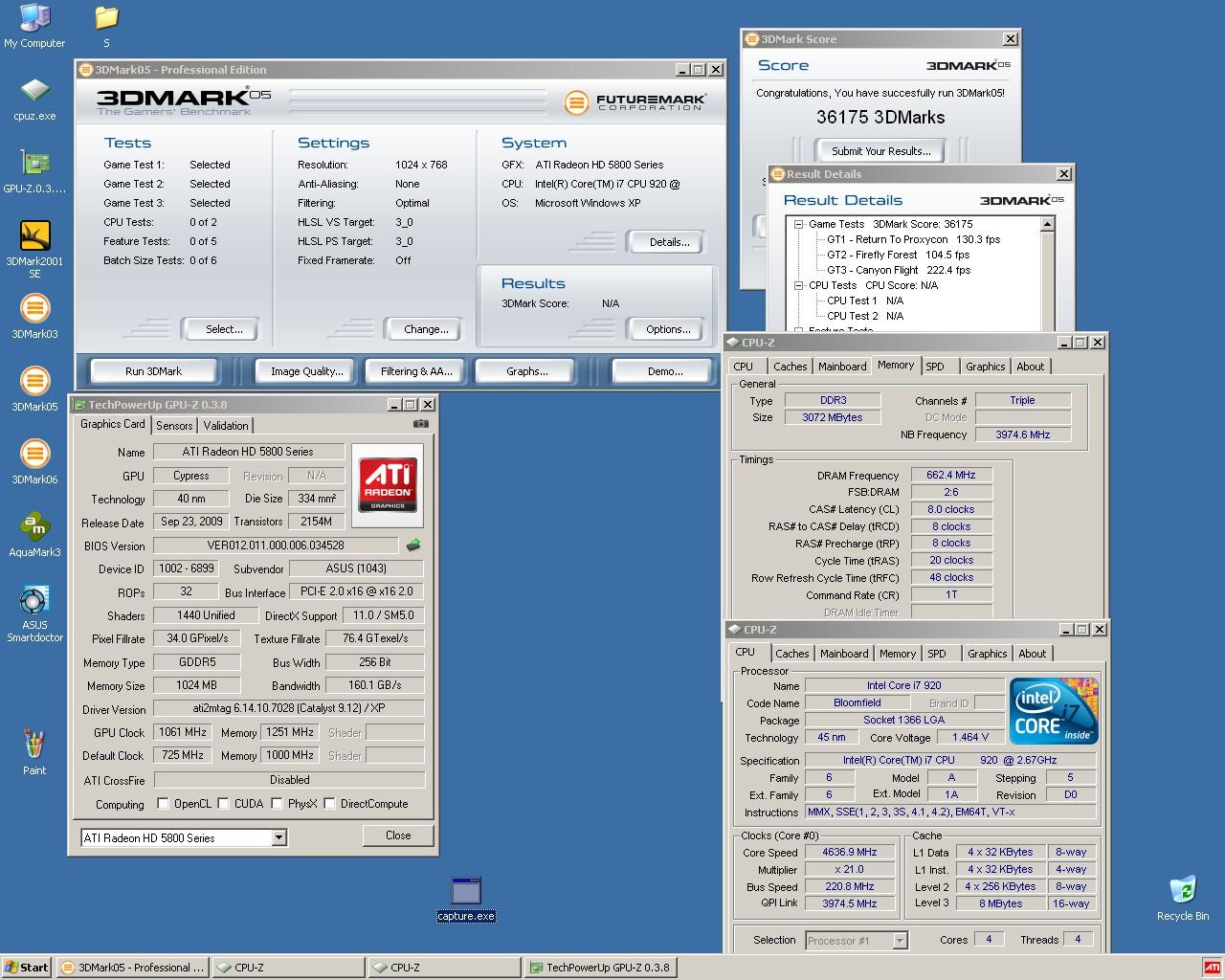The image size is (1225, 980).
Task: Click the Windows Start button
Action: 26,967
